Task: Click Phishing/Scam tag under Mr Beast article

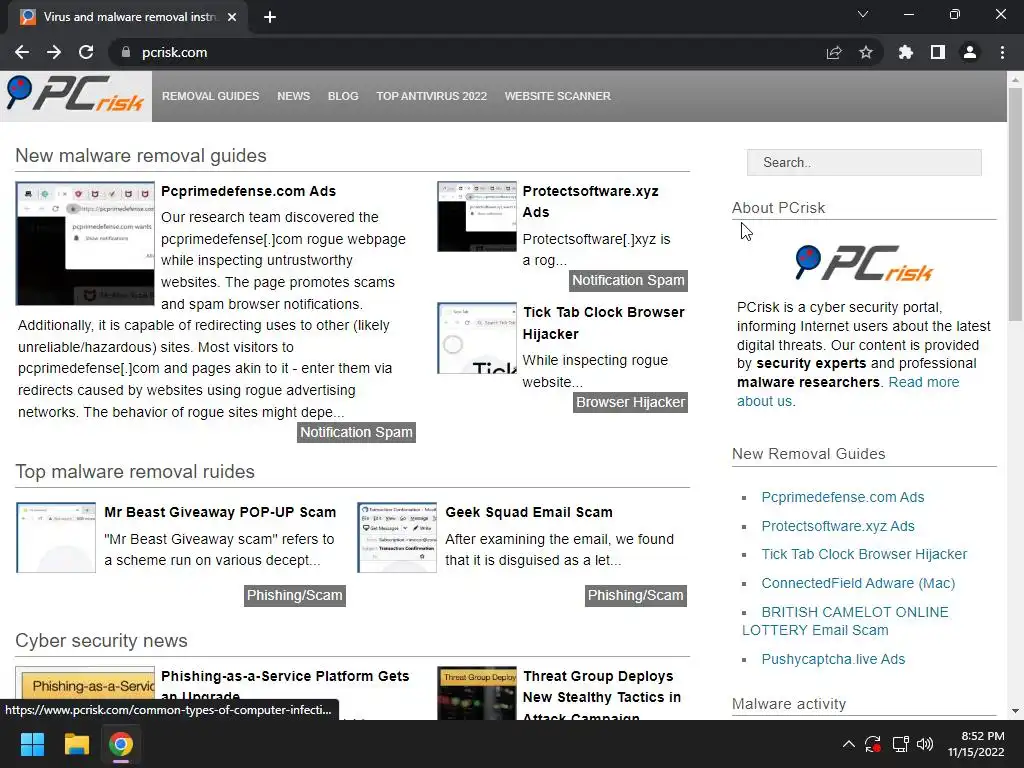Action: coord(295,596)
